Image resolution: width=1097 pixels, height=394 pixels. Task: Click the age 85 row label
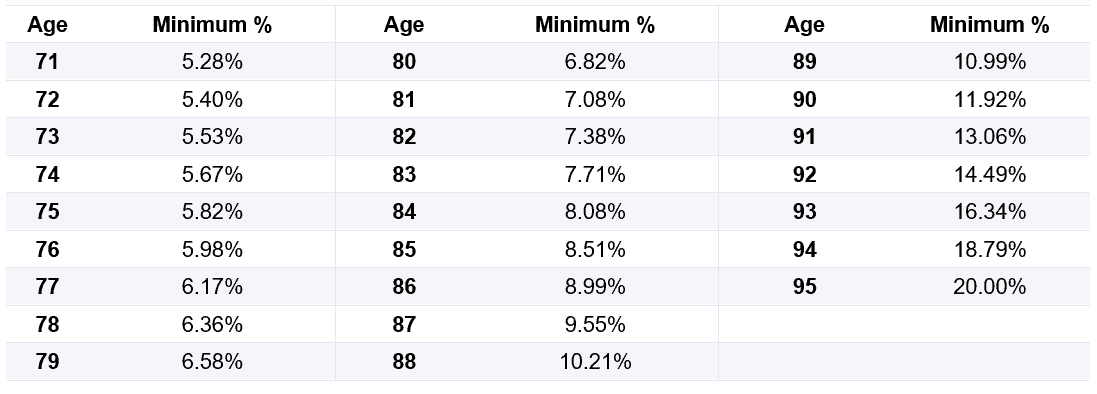[404, 250]
